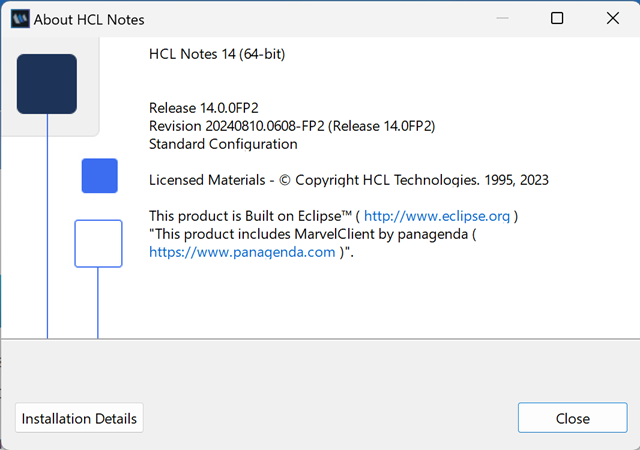Viewport: 640px width, 450px height.
Task: Click the About HCL Notes title text
Action: (x=89, y=20)
